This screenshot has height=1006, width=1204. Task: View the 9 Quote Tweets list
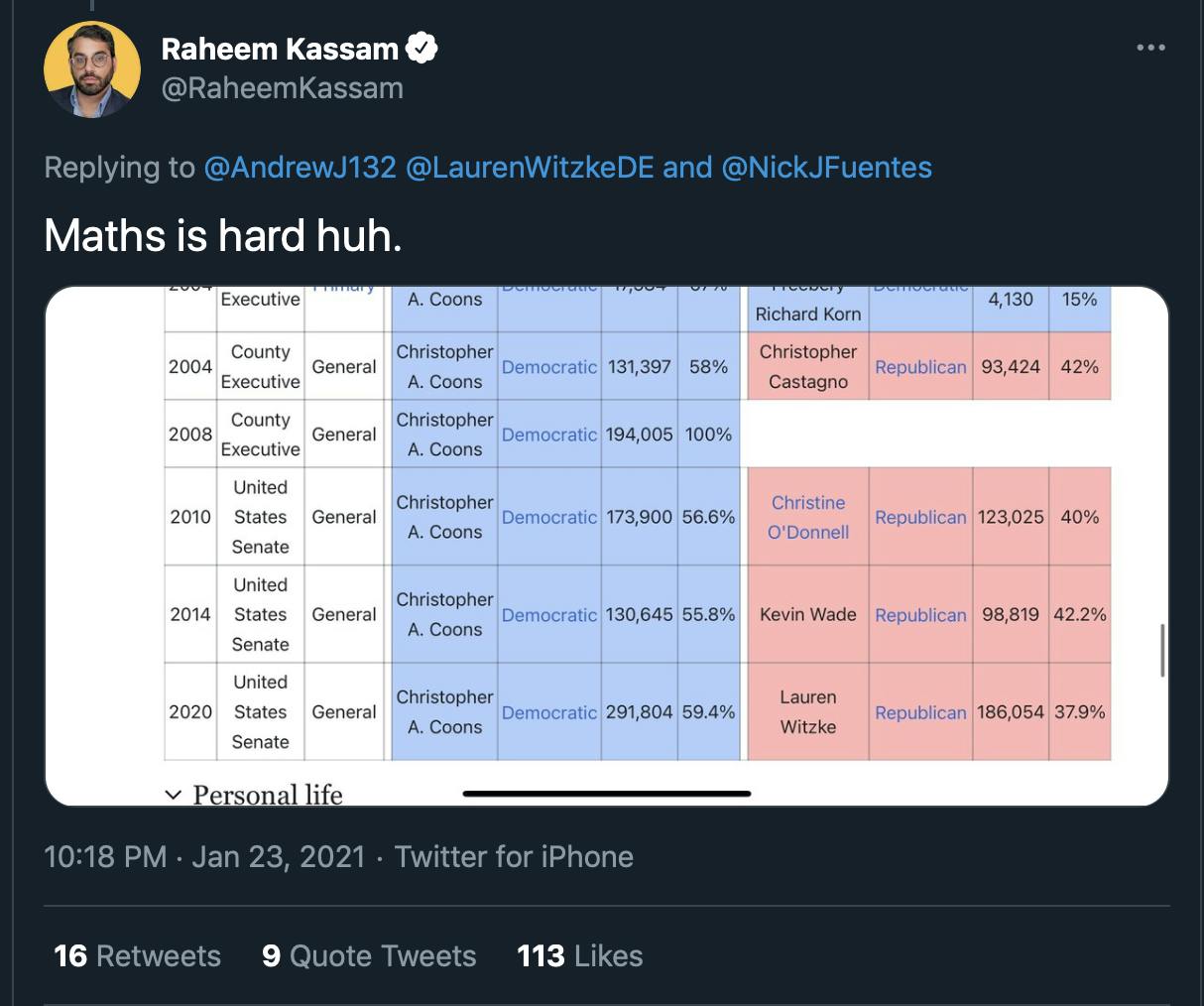[369, 955]
